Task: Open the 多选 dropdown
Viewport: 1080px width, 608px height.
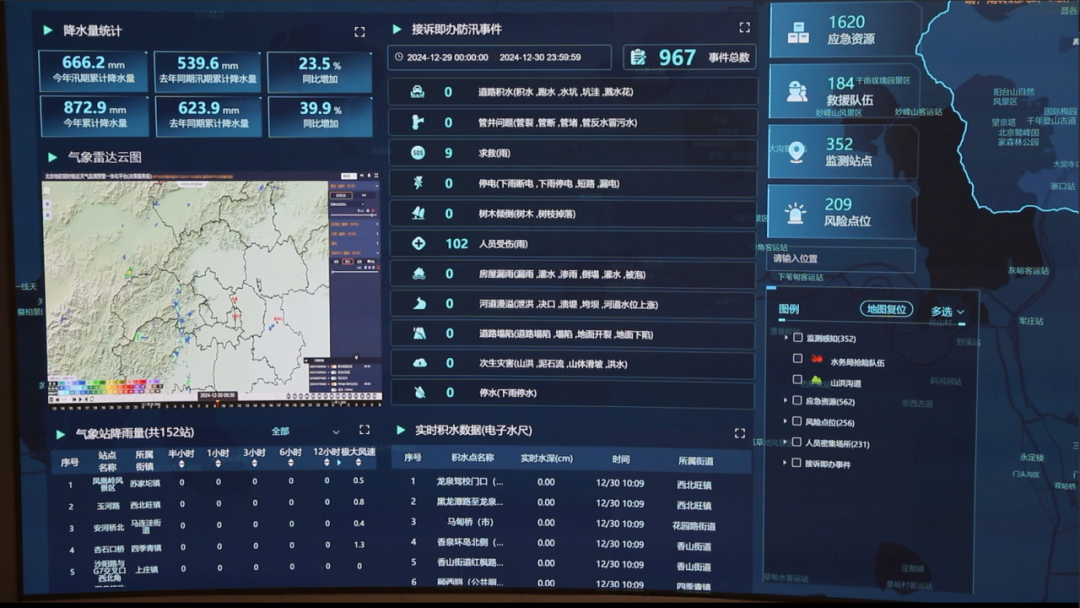Action: click(948, 312)
